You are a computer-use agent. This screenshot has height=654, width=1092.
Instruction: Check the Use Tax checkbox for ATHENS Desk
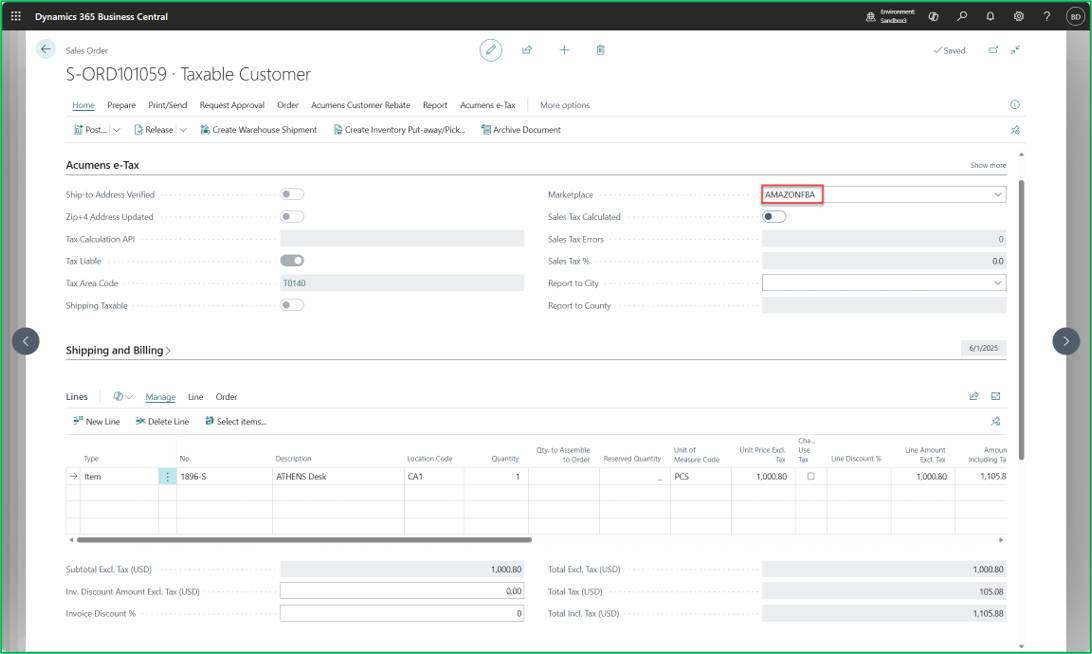(811, 476)
